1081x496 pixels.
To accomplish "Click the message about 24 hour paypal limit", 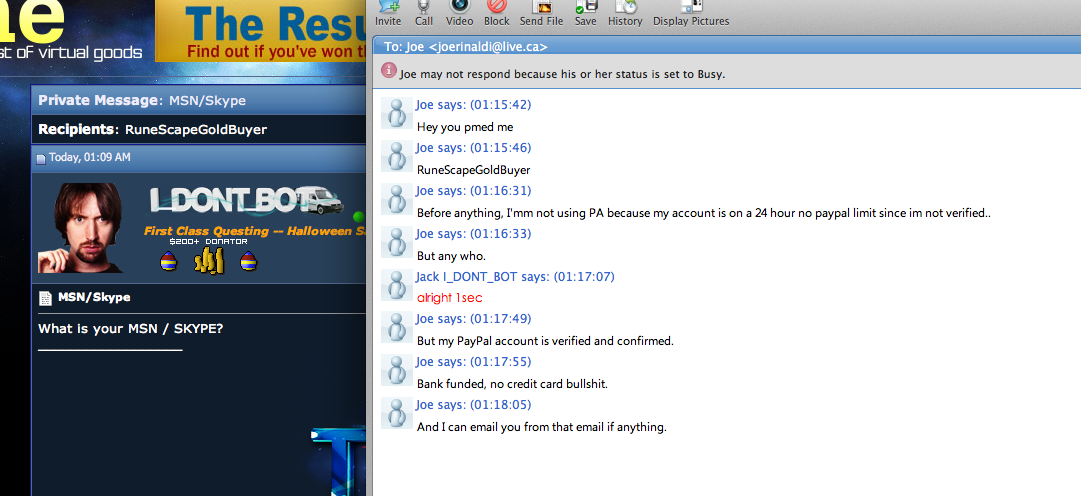I will pyautogui.click(x=704, y=213).
